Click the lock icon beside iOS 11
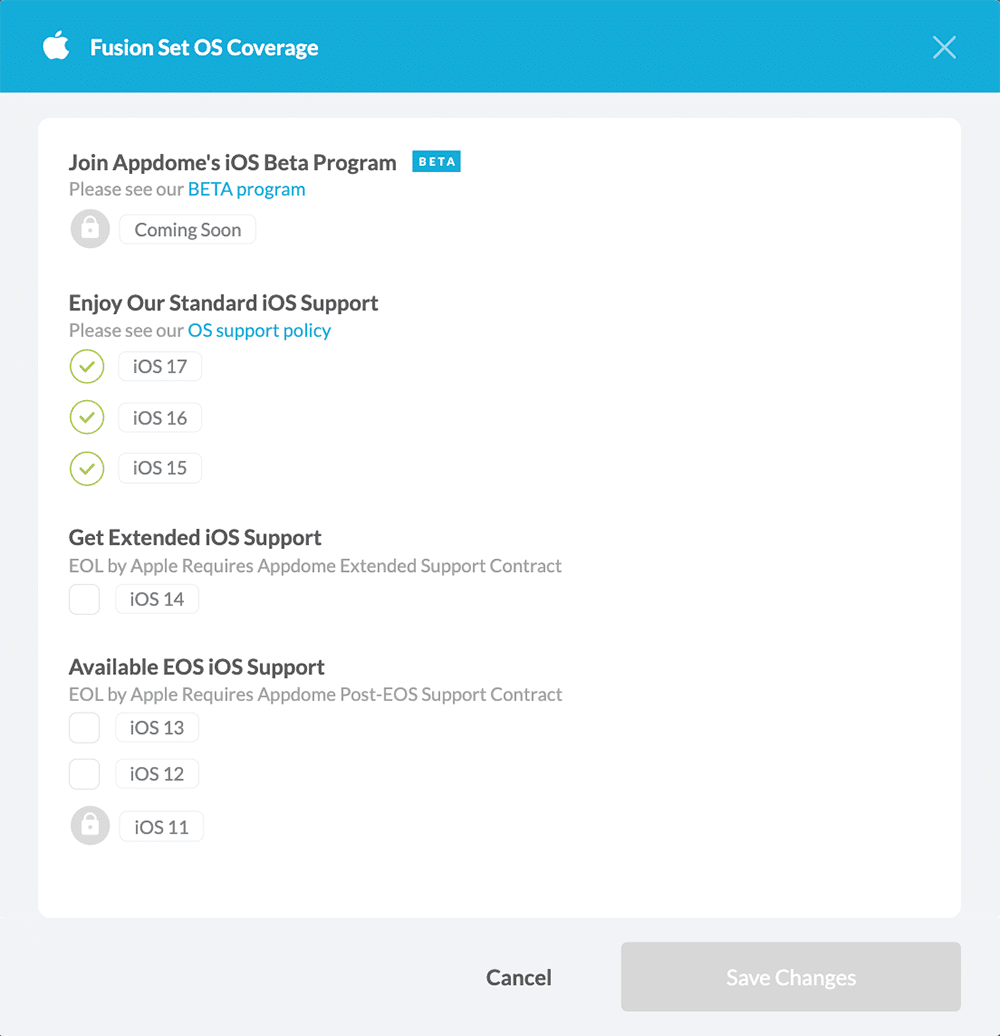 click(89, 825)
